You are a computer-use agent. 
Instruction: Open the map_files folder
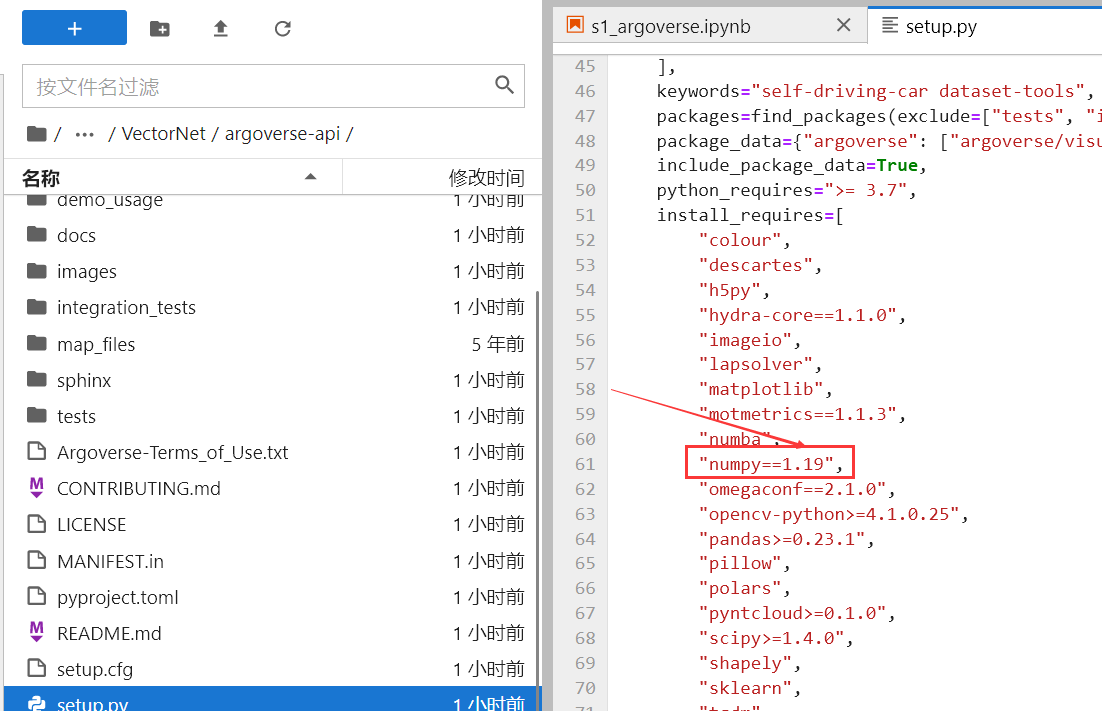click(x=96, y=344)
